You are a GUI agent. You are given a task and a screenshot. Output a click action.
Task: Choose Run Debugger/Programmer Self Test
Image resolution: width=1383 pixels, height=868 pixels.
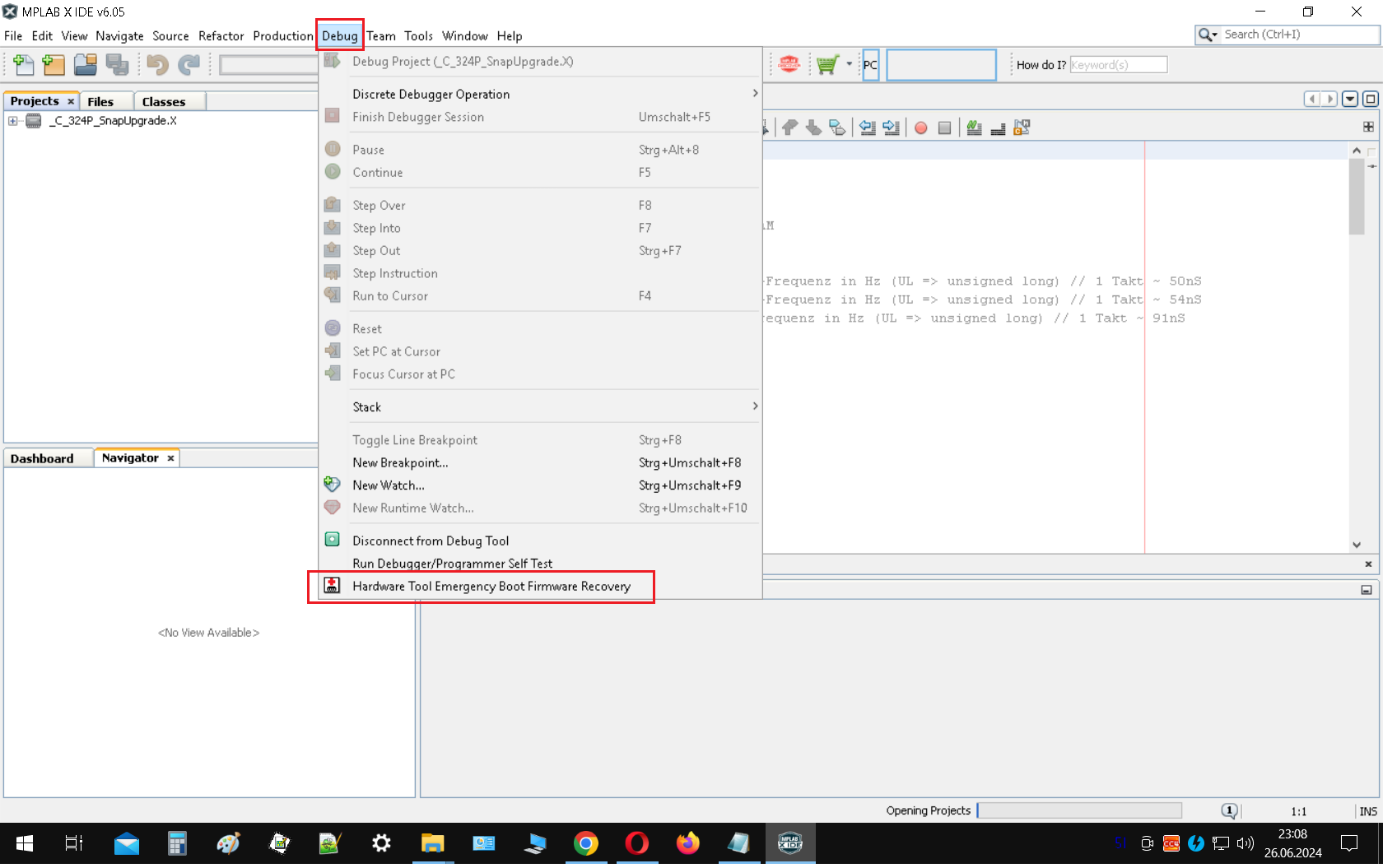[x=540, y=564]
